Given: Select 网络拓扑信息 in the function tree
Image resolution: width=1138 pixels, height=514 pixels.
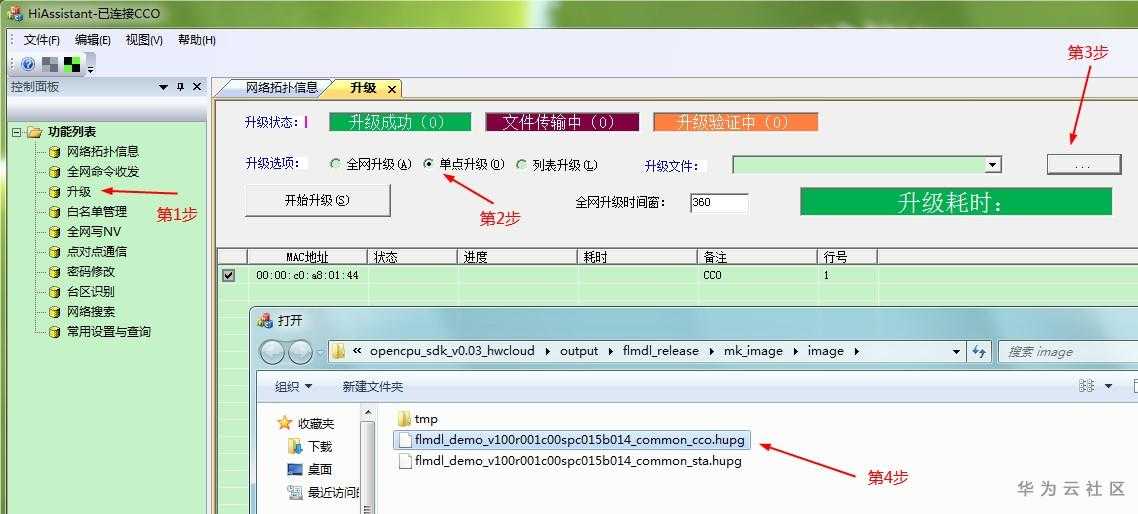Looking at the screenshot, I should click(102, 152).
